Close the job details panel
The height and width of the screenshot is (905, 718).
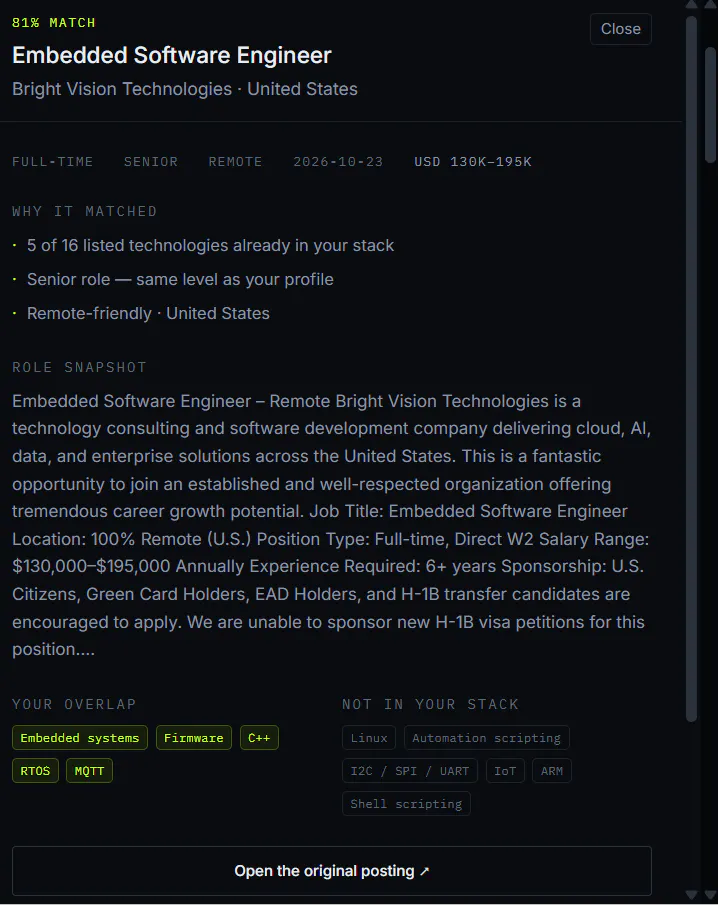coord(620,29)
